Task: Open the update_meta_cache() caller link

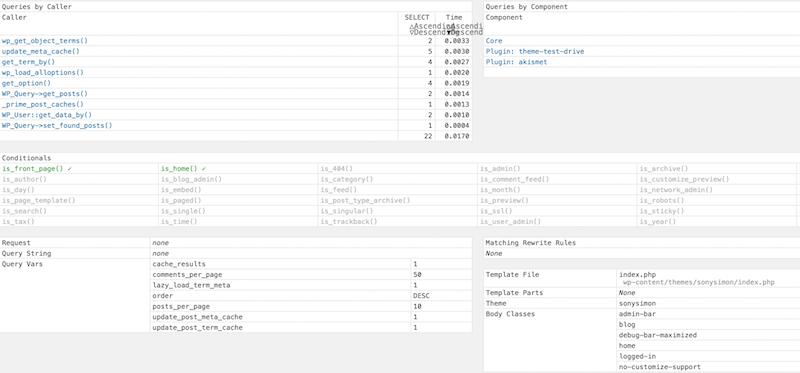Action: (41, 52)
